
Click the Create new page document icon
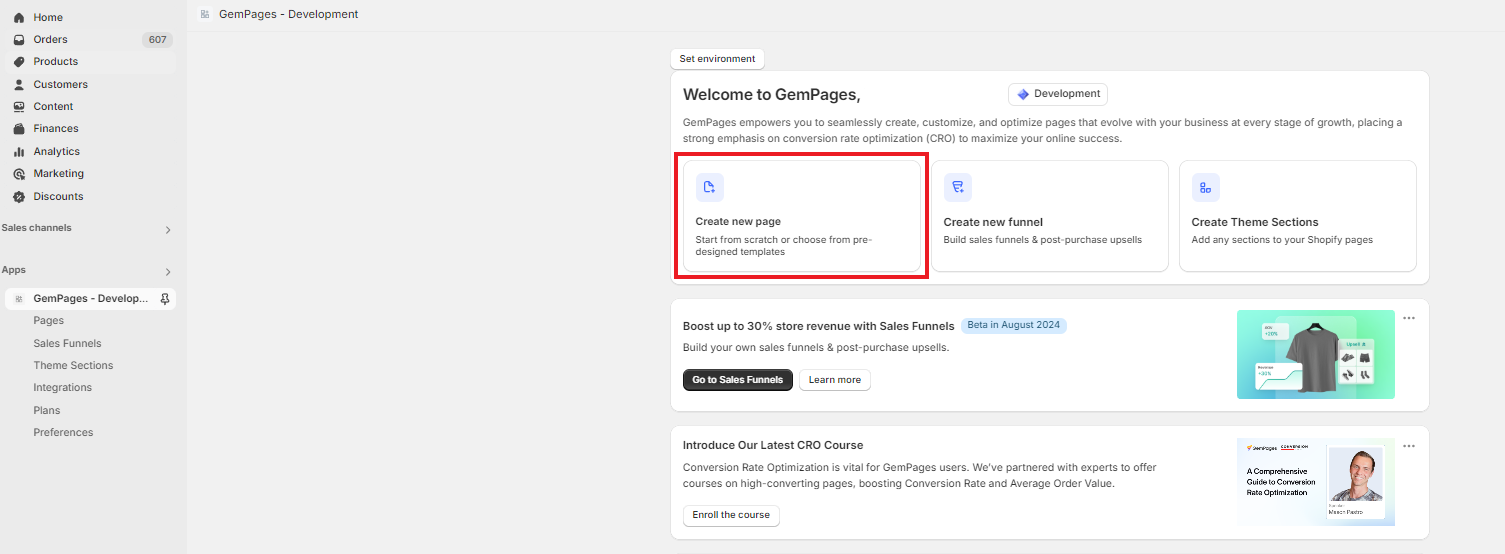pyautogui.click(x=710, y=187)
